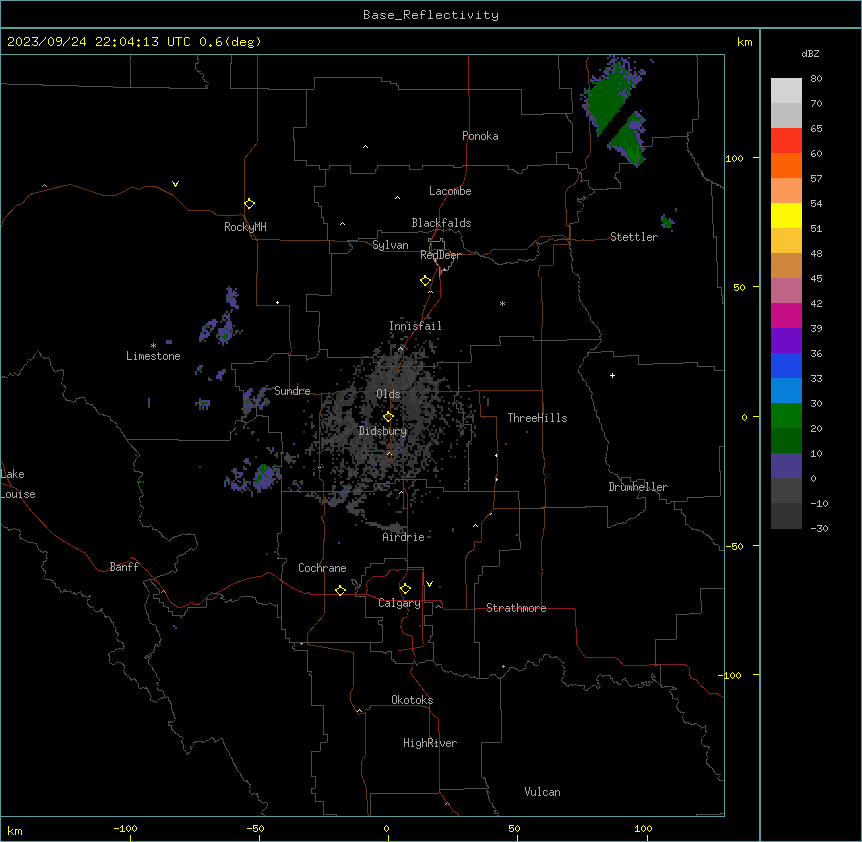Click the Lake Louise label
The height and width of the screenshot is (842, 862).
click(x=18, y=484)
